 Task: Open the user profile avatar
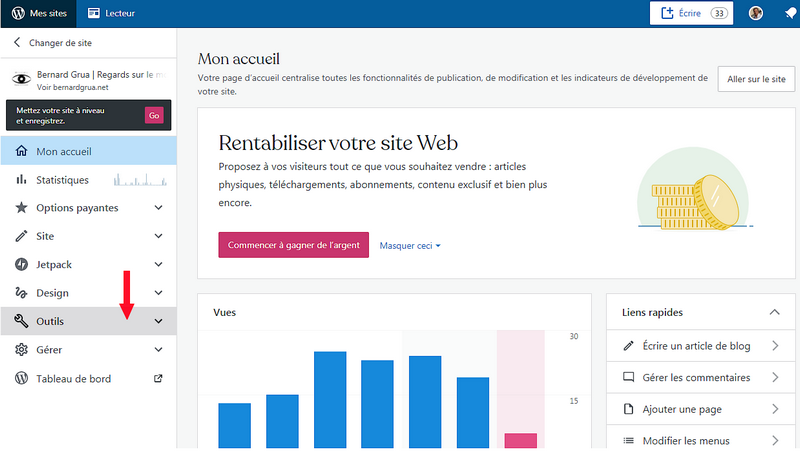click(x=756, y=13)
